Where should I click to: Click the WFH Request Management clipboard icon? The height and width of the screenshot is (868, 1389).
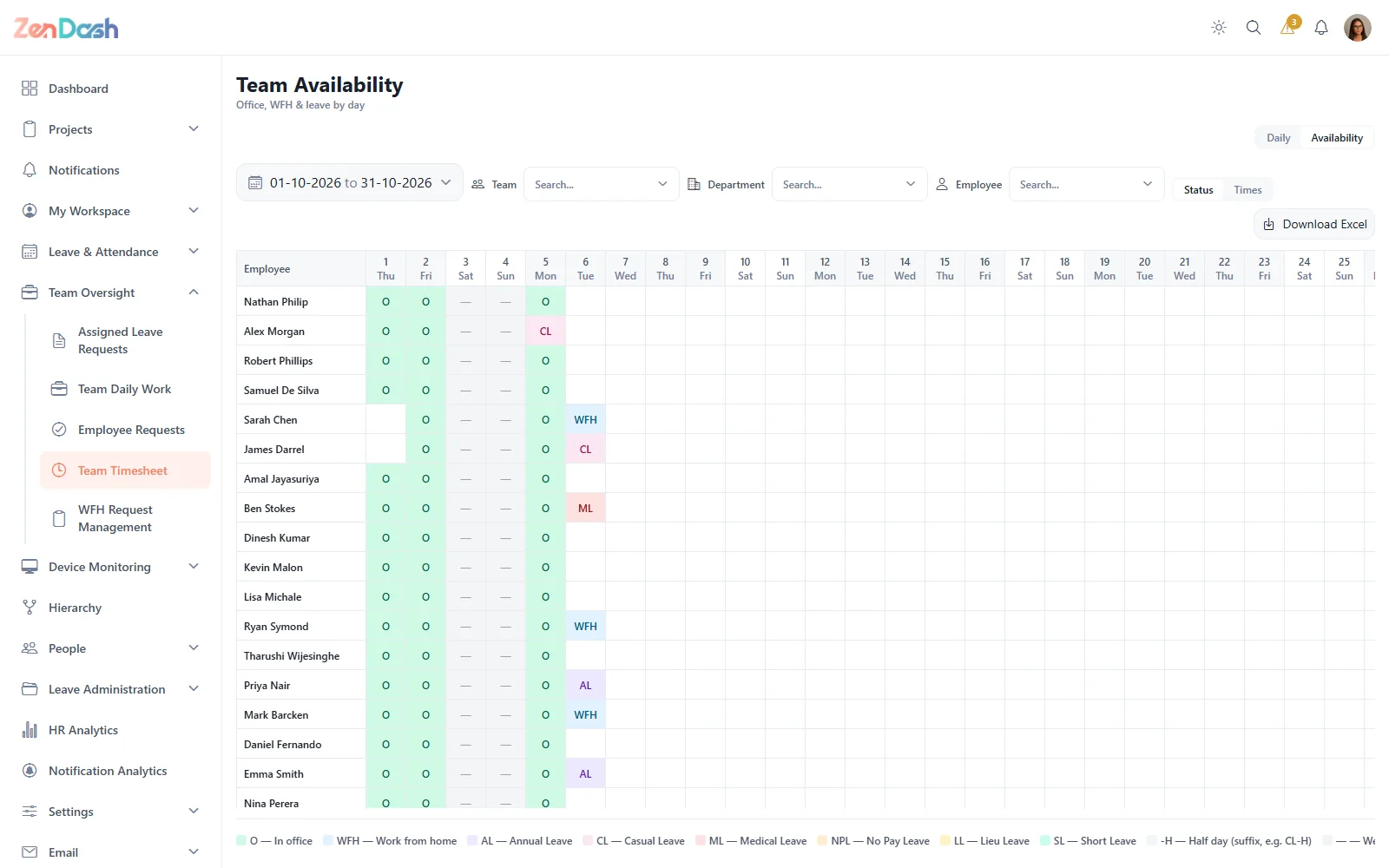click(59, 518)
